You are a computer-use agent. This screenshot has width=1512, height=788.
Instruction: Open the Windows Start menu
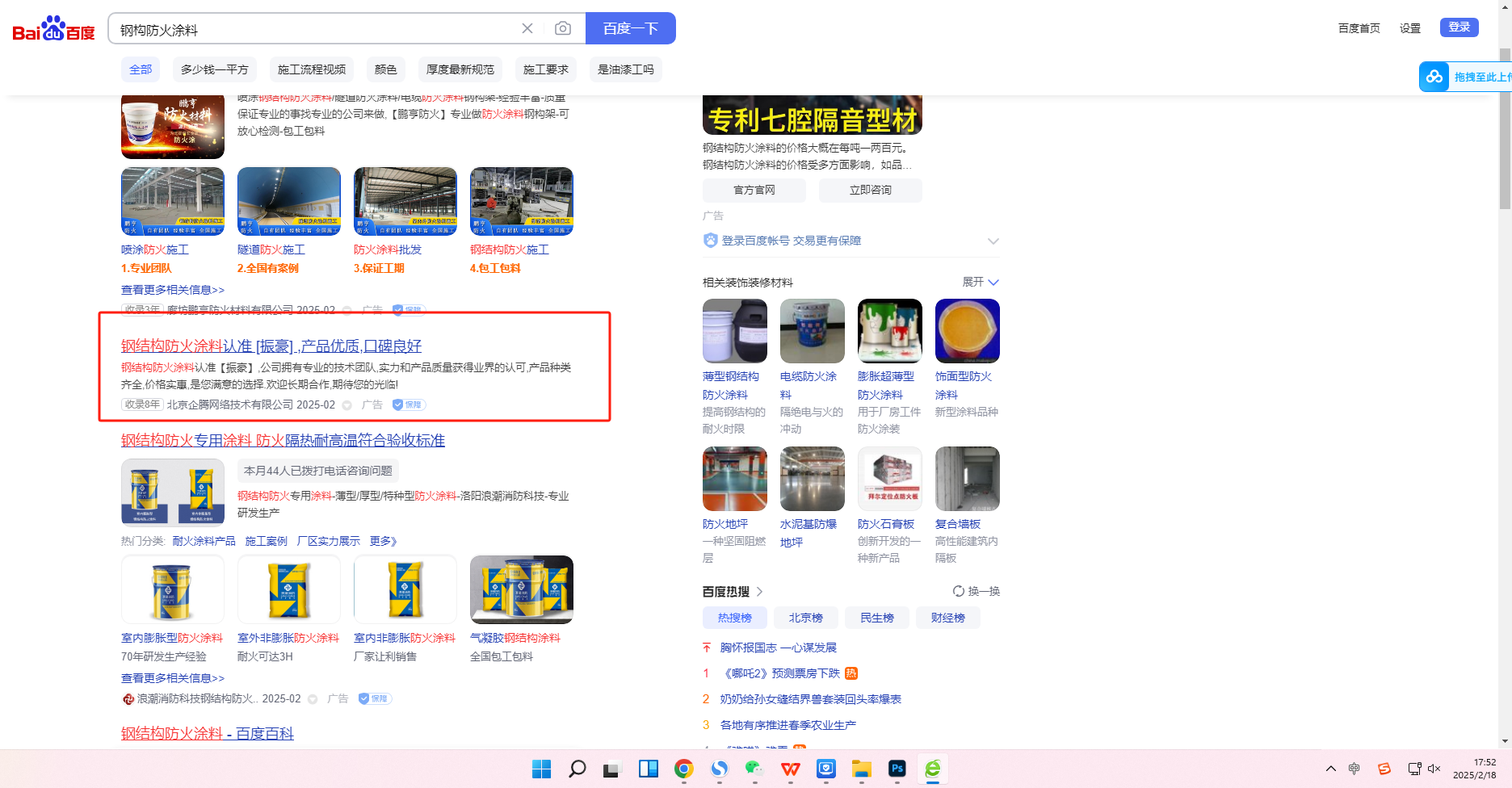tap(541, 769)
